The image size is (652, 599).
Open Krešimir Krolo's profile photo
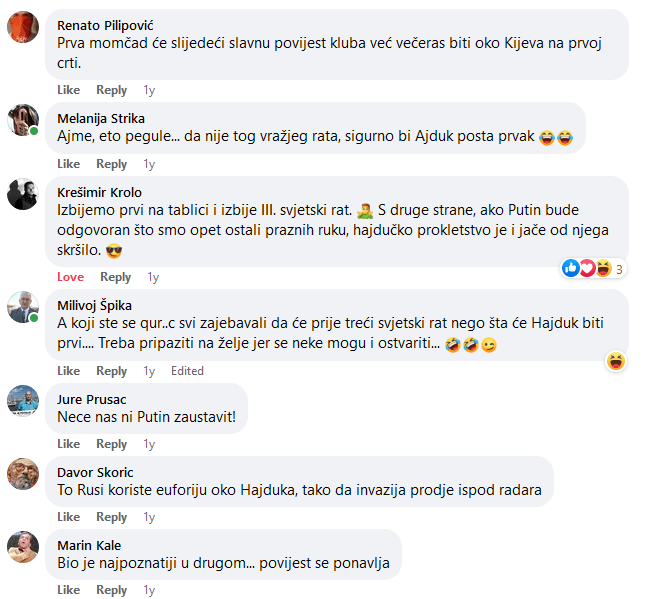[x=23, y=194]
